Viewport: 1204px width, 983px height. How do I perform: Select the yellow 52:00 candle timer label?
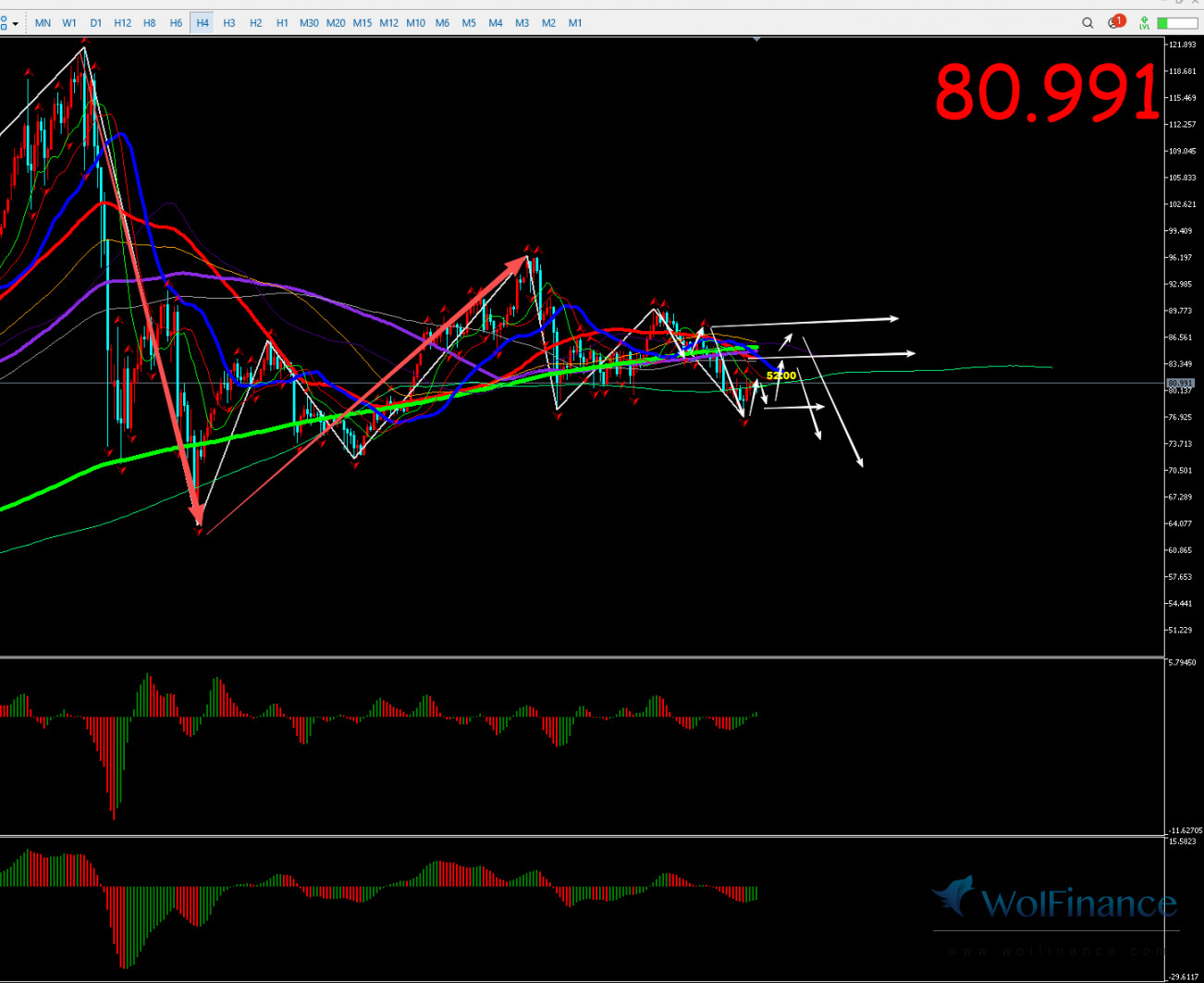pos(780,375)
